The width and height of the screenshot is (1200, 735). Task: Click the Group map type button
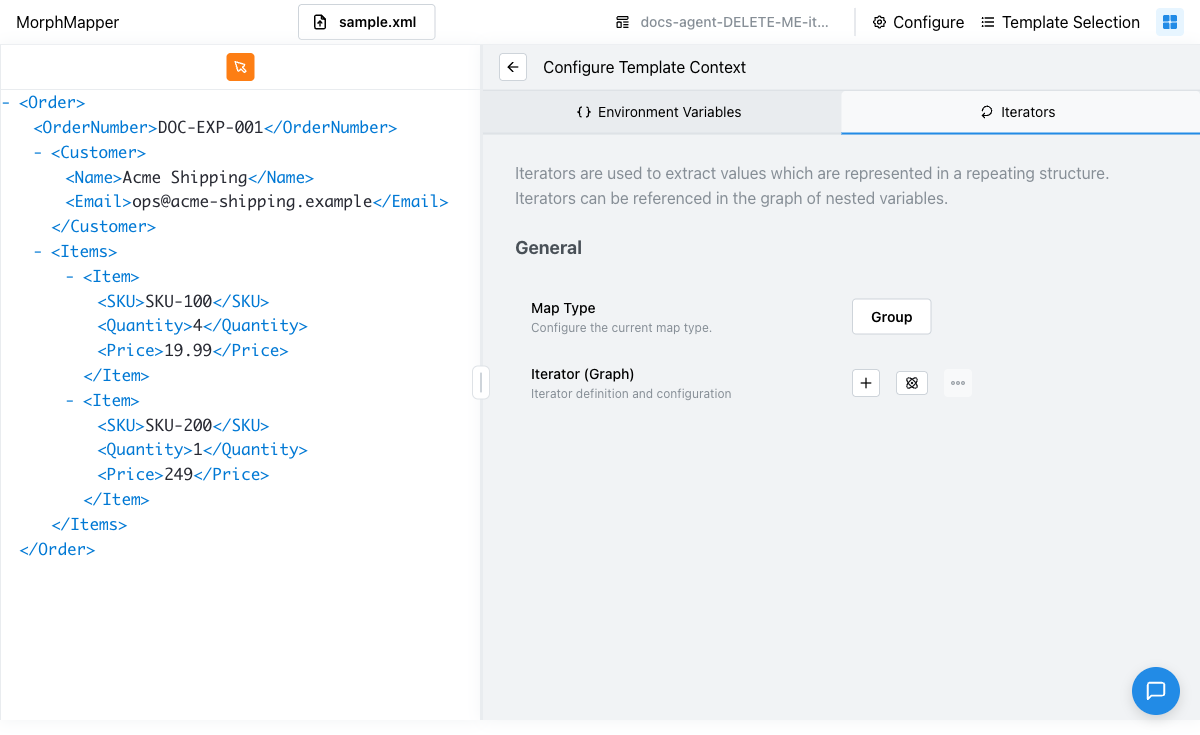(x=891, y=317)
